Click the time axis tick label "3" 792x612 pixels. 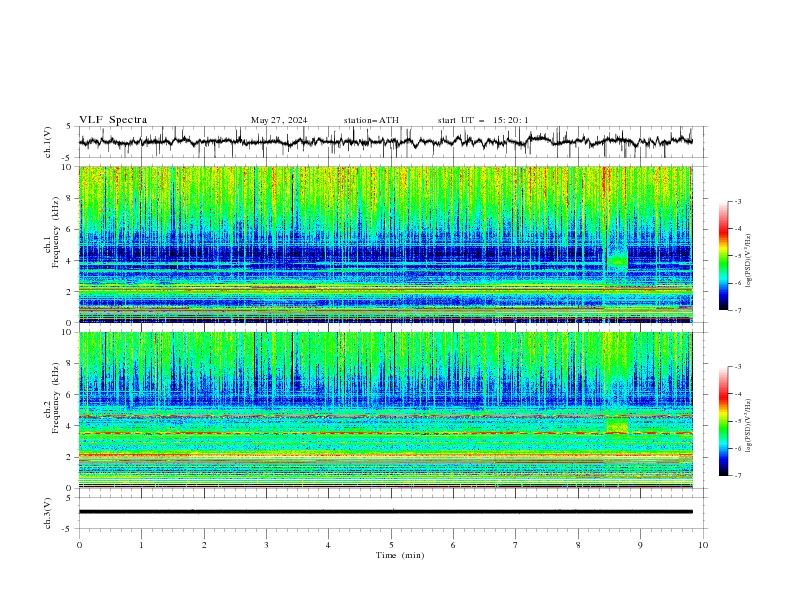266,545
